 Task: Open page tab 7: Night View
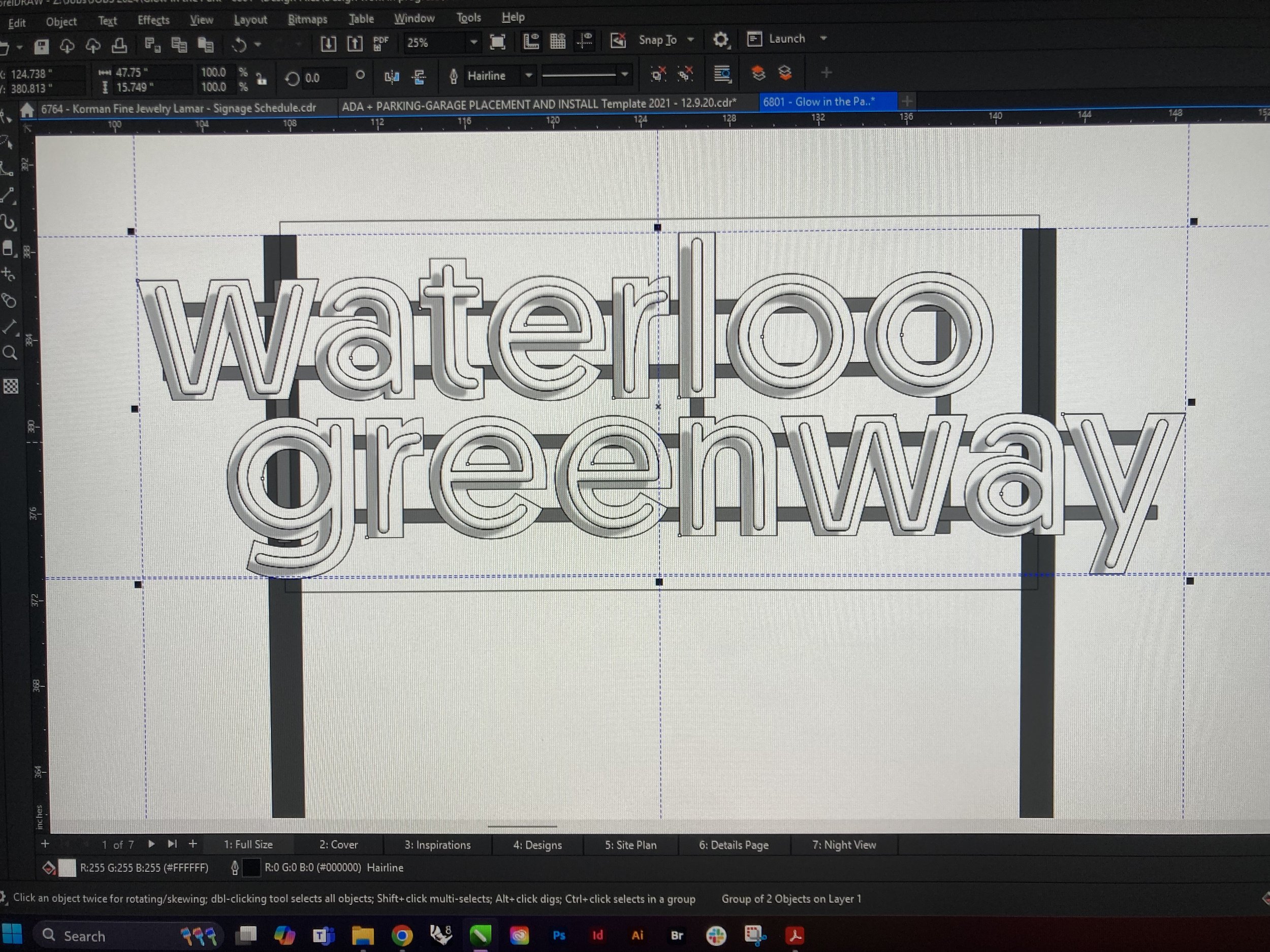[844, 845]
